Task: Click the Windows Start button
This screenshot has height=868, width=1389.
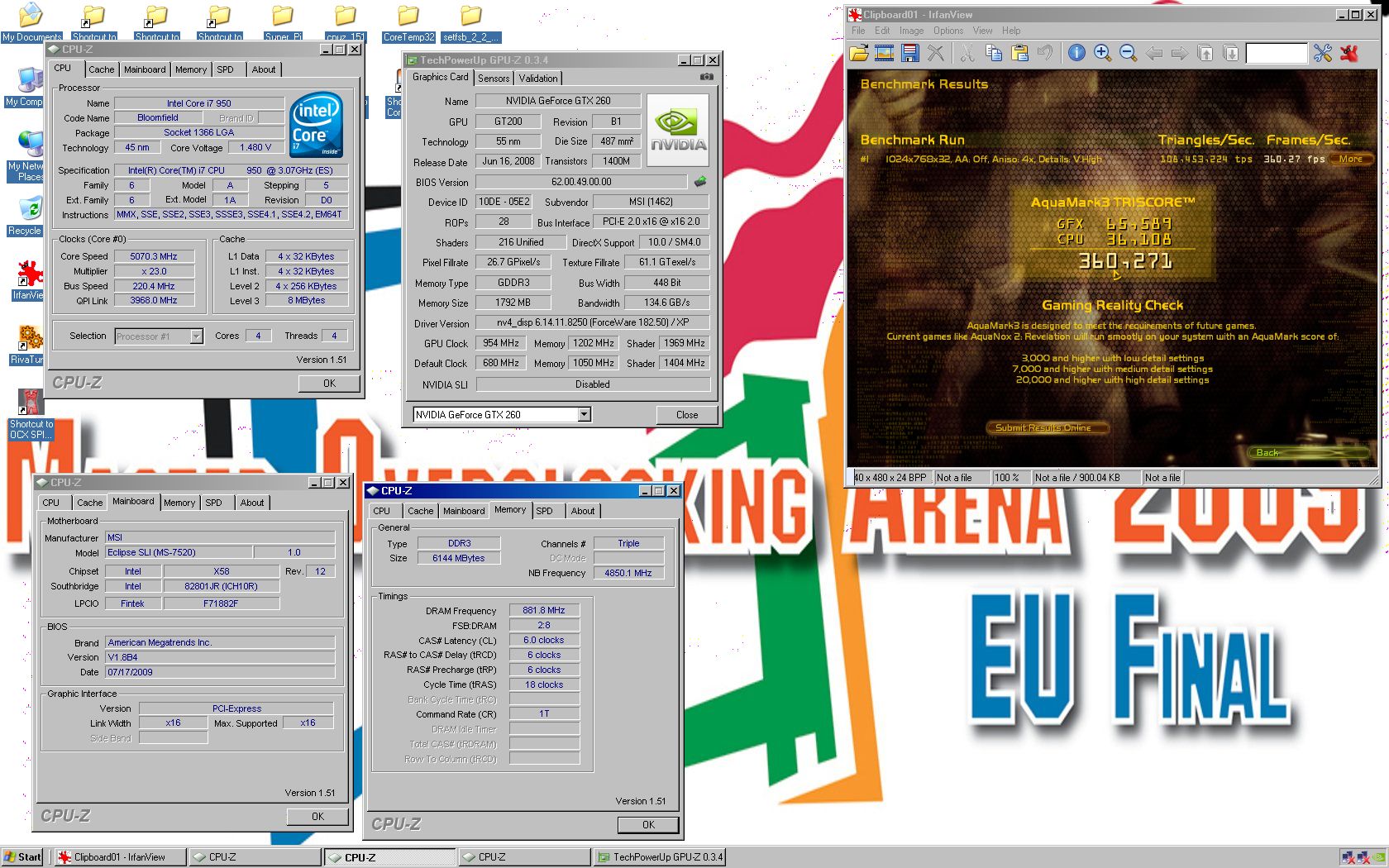Action: tap(22, 857)
